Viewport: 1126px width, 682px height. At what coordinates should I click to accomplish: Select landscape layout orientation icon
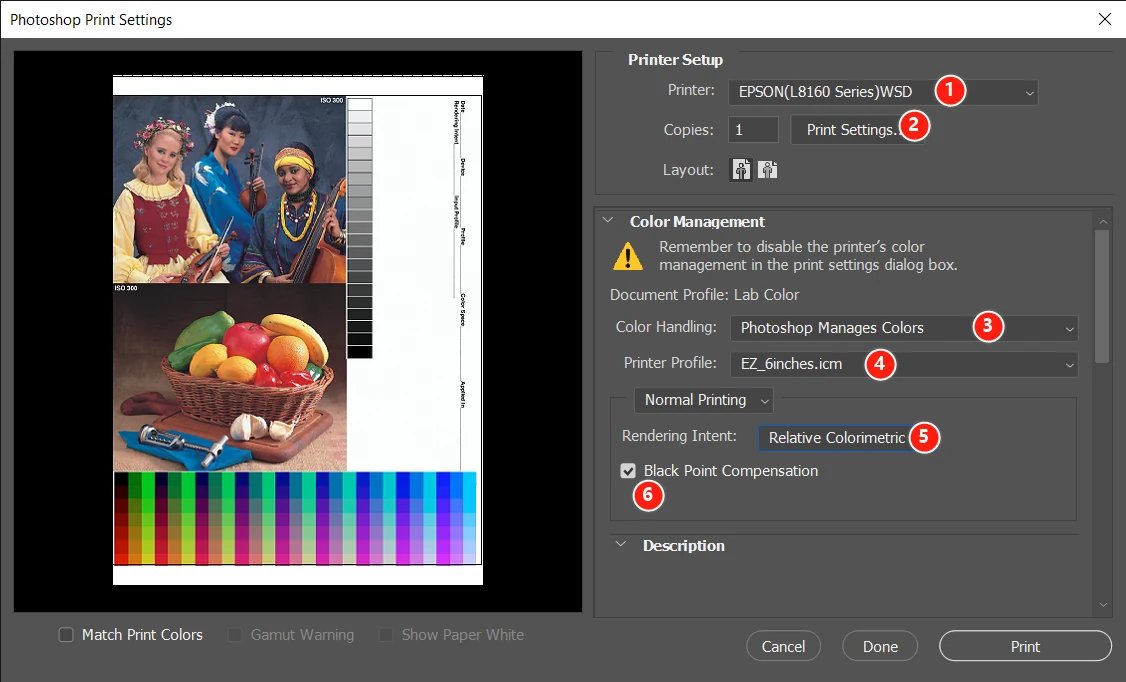click(768, 170)
